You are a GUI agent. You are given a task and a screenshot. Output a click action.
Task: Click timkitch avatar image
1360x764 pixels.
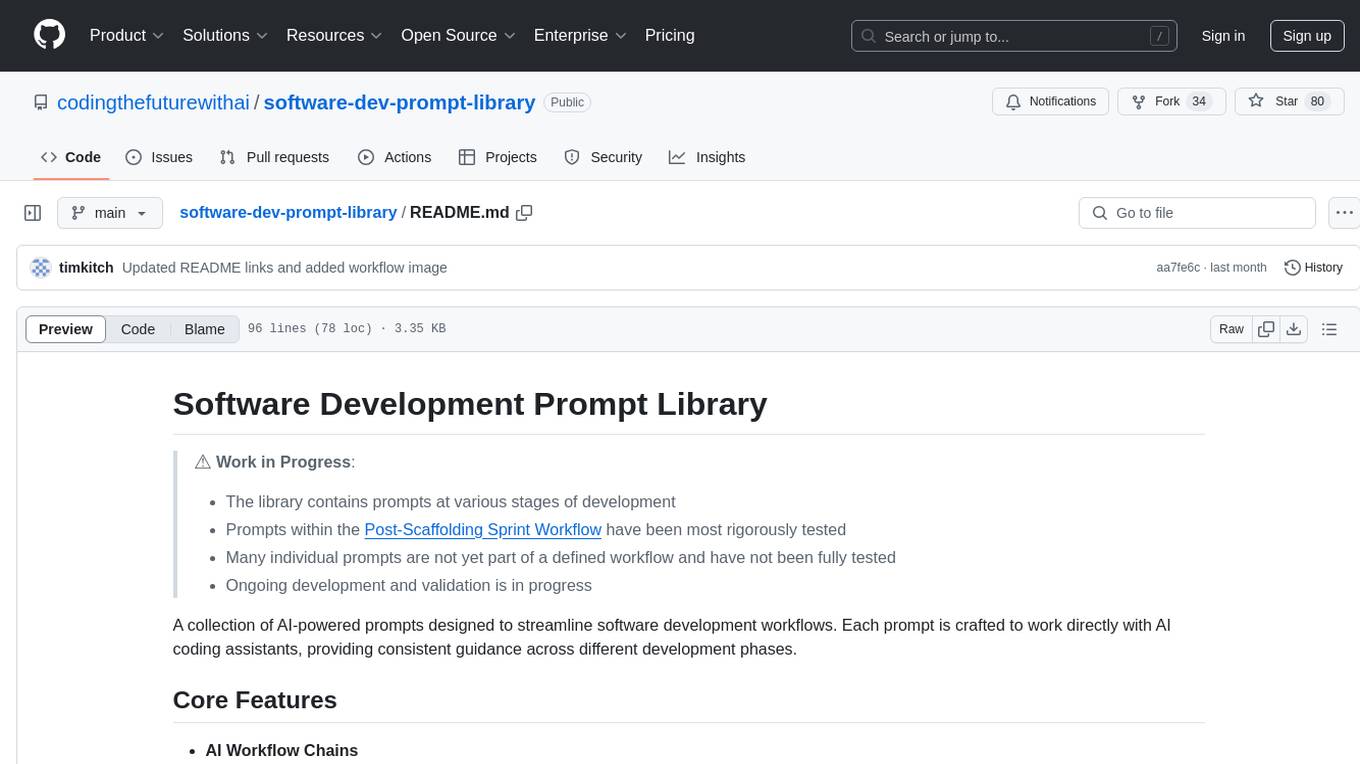41,268
